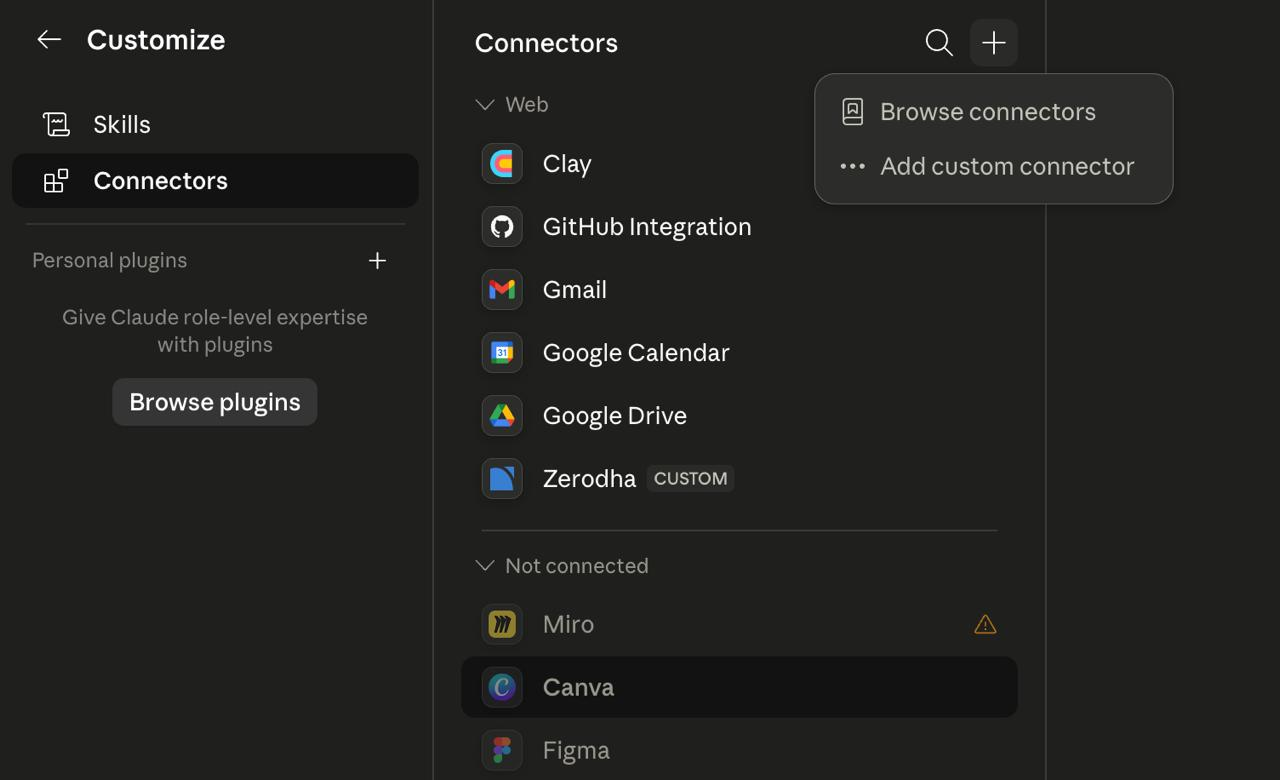The height and width of the screenshot is (780, 1280).
Task: Click the Customize page title
Action: coord(156,40)
